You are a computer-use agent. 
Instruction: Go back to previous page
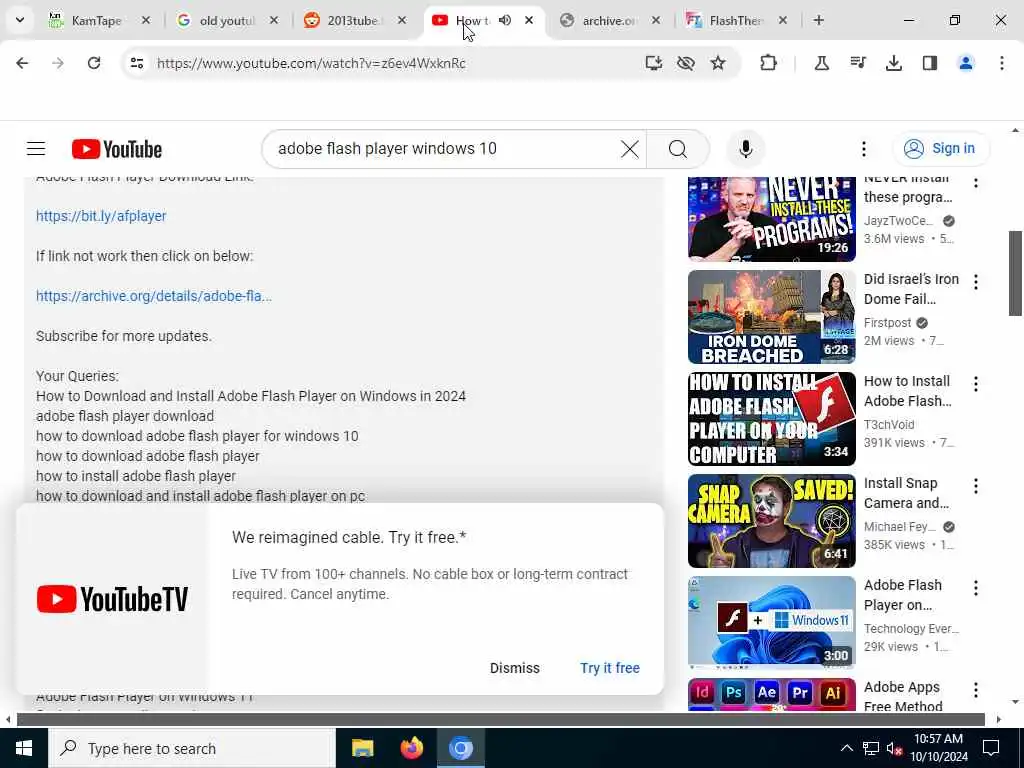22,63
